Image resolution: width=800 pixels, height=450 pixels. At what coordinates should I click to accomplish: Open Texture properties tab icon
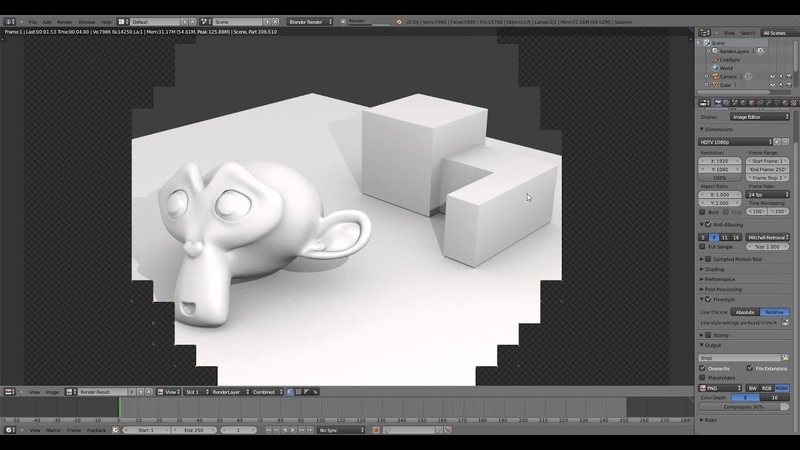click(793, 103)
